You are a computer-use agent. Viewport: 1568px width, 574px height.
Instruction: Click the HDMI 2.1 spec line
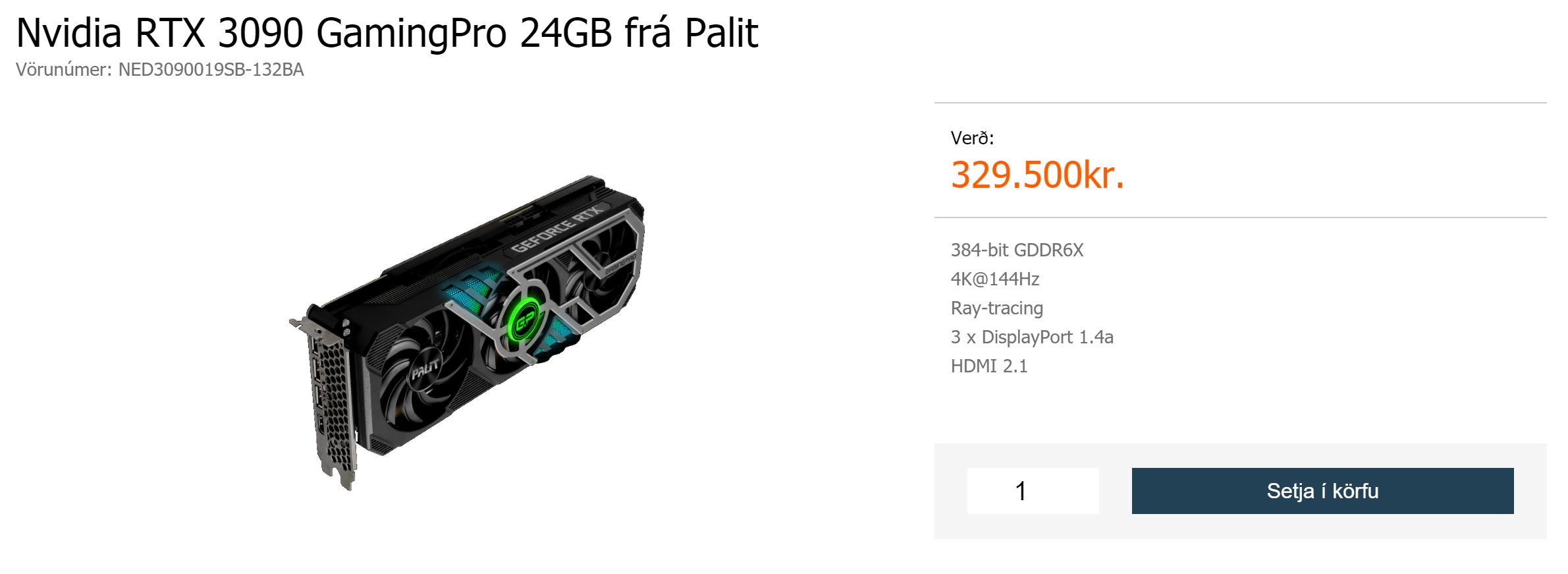(x=988, y=366)
